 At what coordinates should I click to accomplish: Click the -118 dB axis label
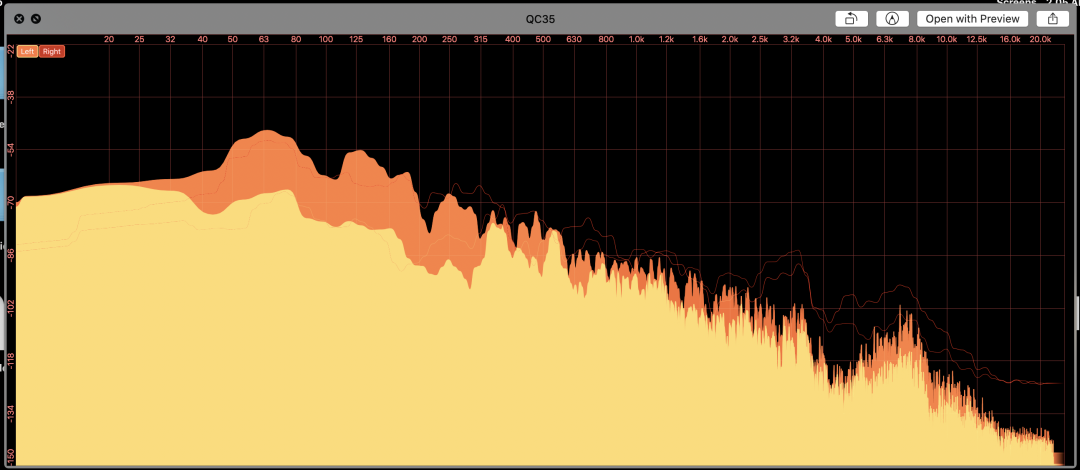pos(10,360)
